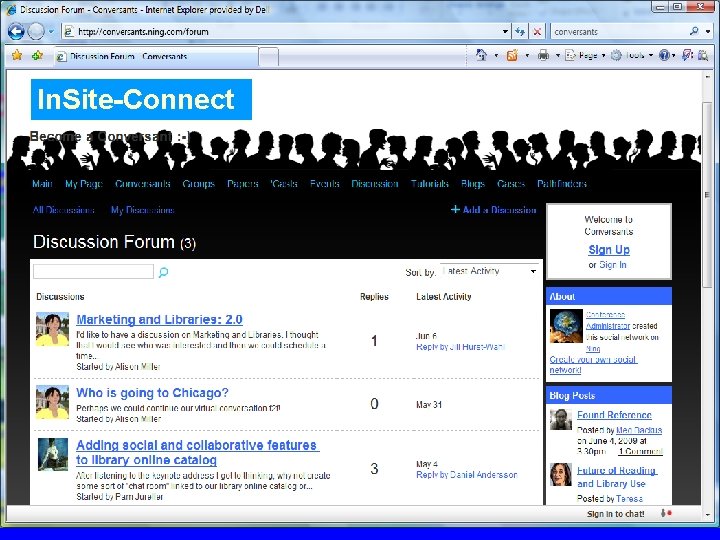Screen dimensions: 720x540
Task: Click the avatar beside Adding social and collaborative features
Action: 53,454
